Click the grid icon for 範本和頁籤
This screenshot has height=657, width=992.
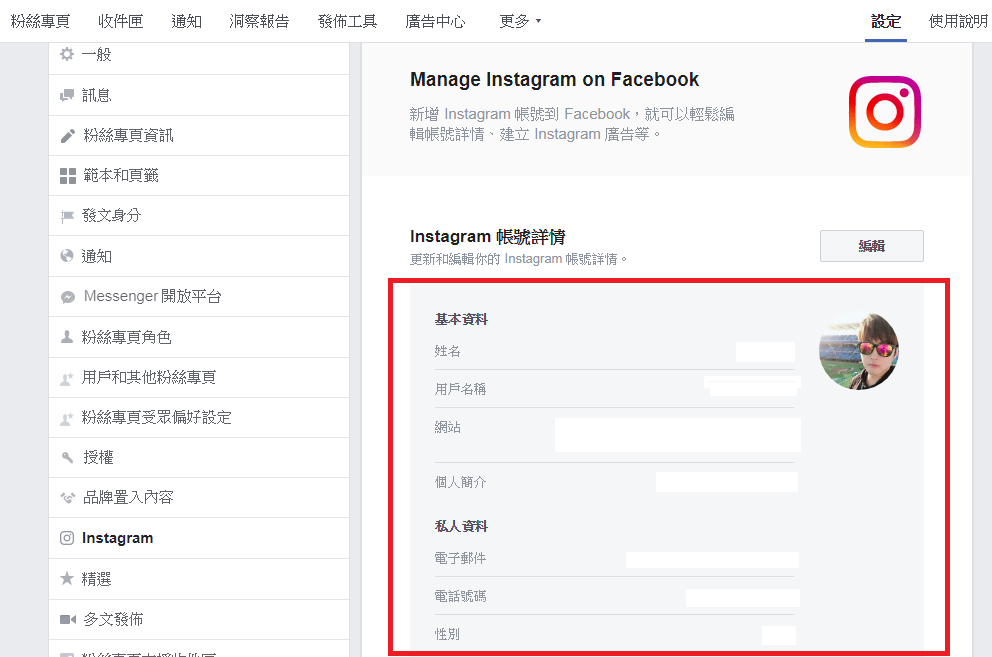point(67,176)
